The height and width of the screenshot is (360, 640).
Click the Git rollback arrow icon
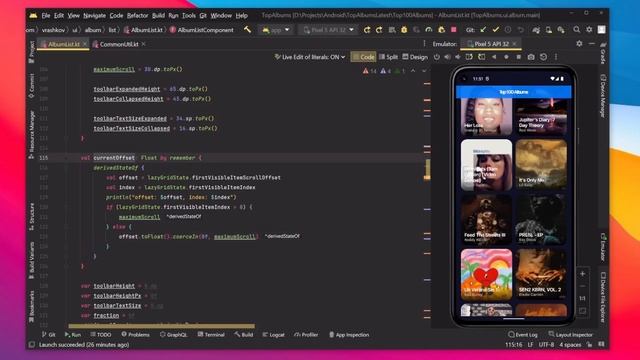coord(520,30)
